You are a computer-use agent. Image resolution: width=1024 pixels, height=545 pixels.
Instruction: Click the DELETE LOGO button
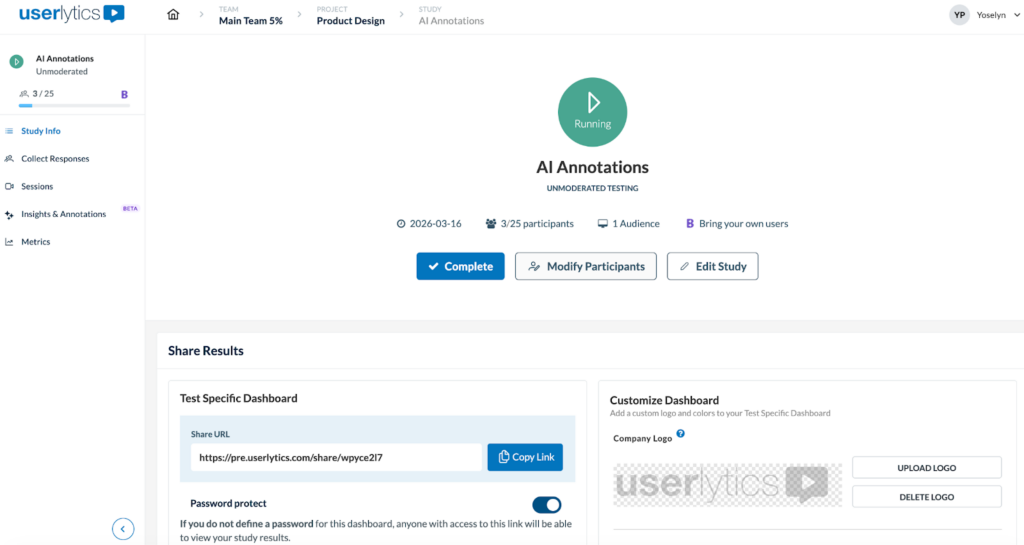click(x=927, y=497)
